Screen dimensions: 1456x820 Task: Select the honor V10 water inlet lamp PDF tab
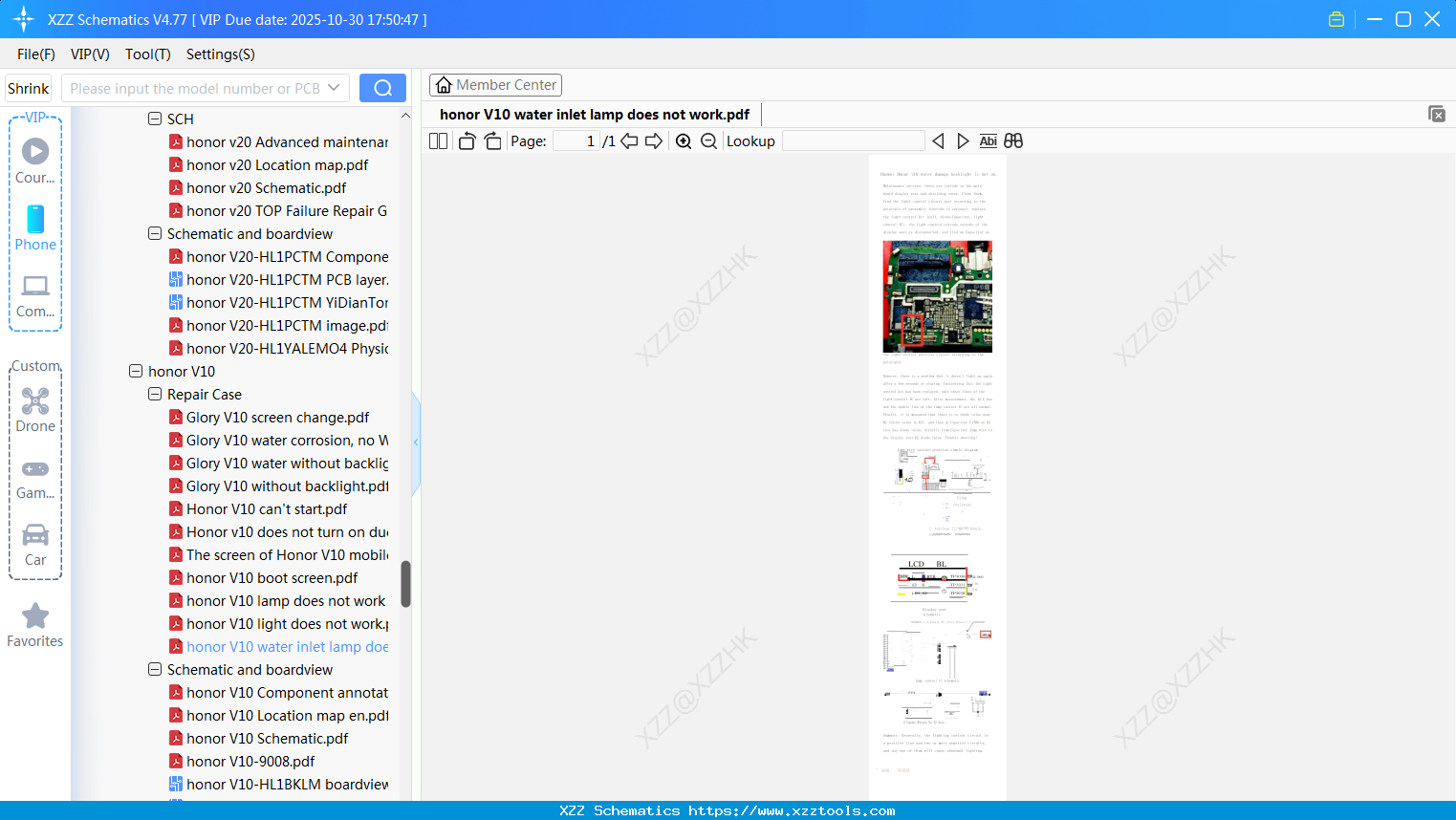point(595,115)
